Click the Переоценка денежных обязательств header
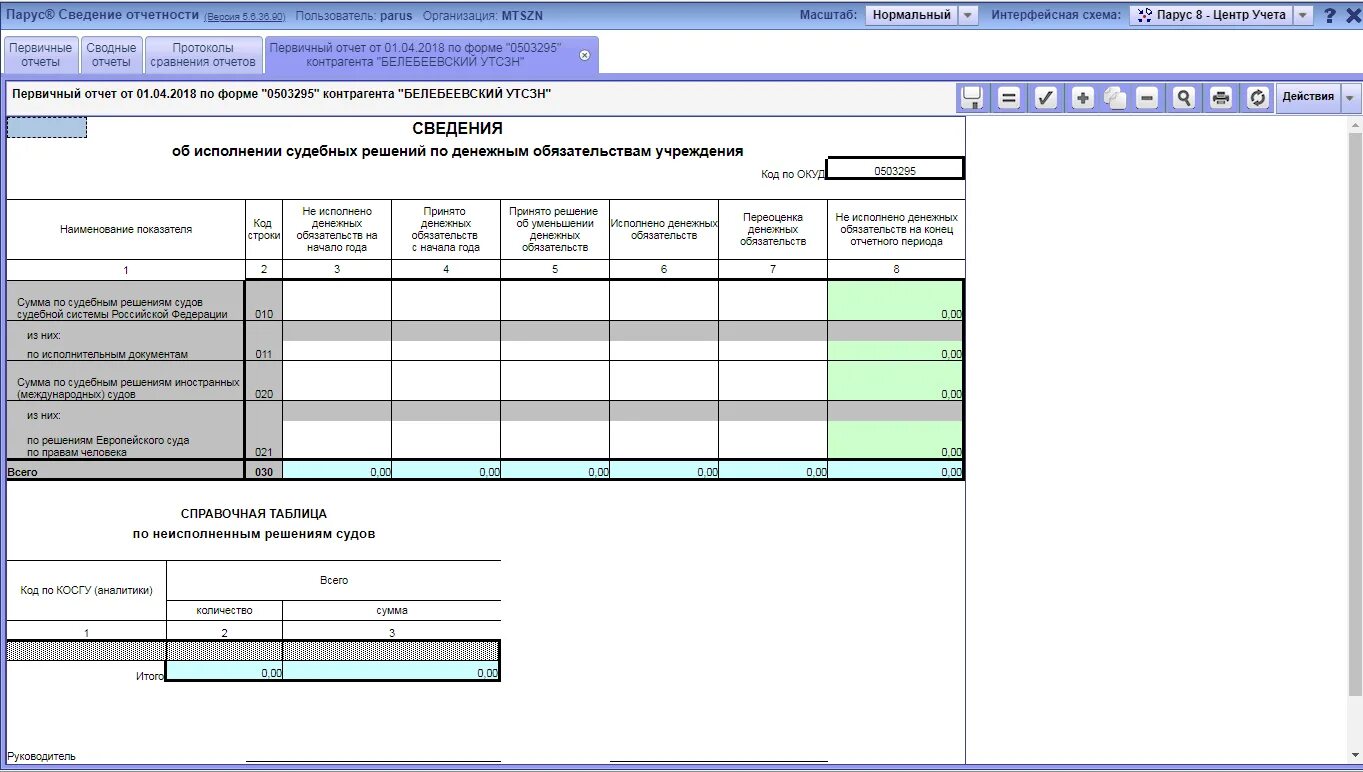 click(x=773, y=230)
